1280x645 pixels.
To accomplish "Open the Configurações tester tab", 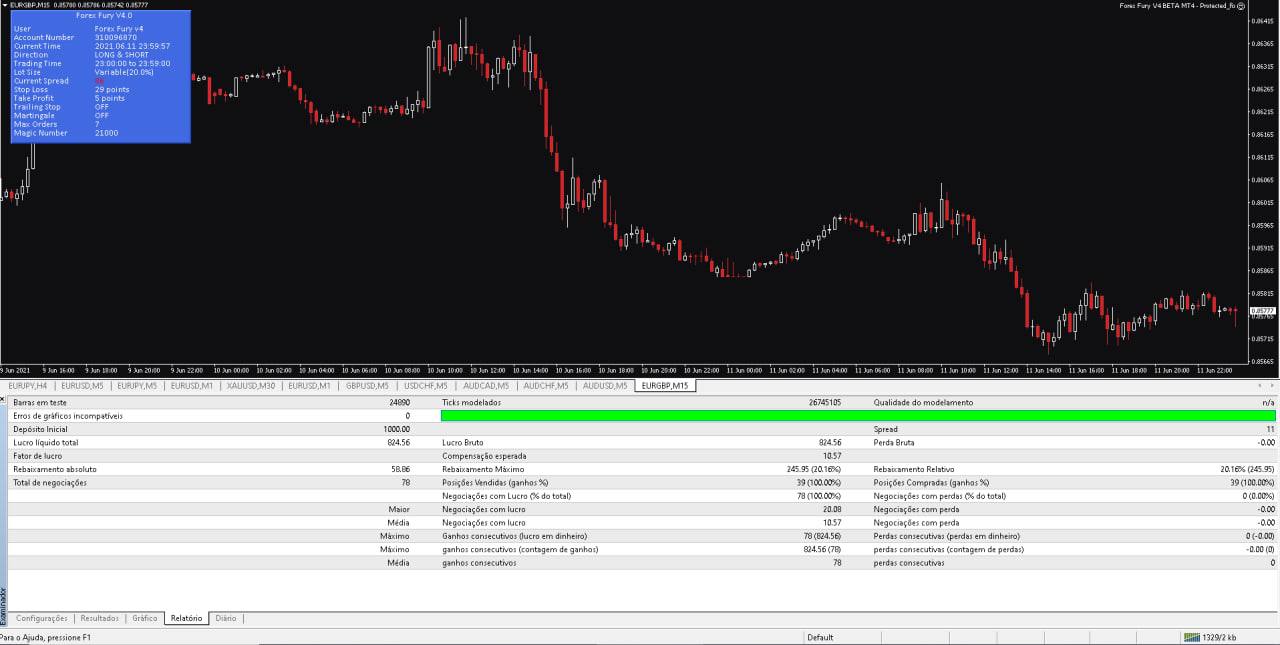I will pos(42,619).
